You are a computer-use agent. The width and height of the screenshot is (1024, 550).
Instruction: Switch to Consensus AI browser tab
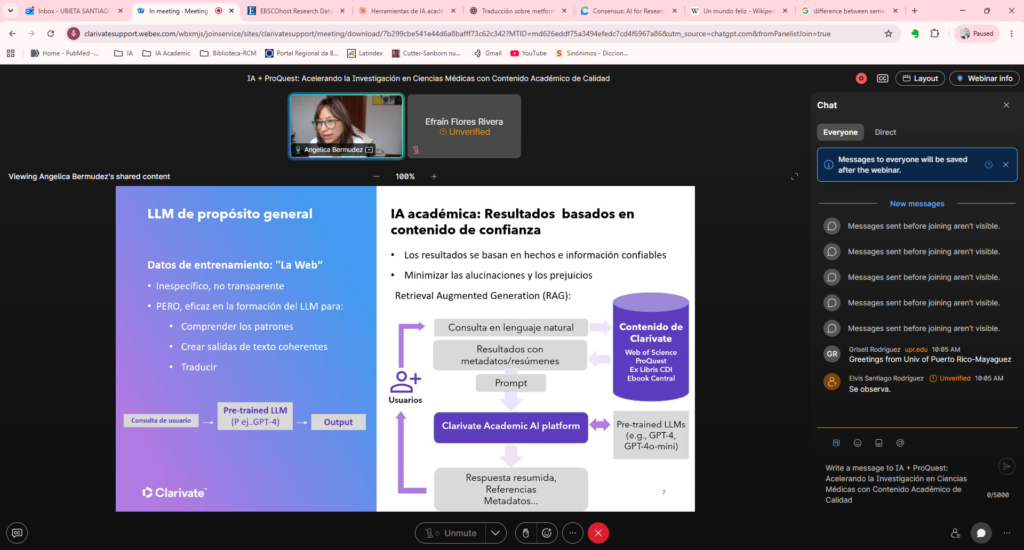[x=629, y=11]
